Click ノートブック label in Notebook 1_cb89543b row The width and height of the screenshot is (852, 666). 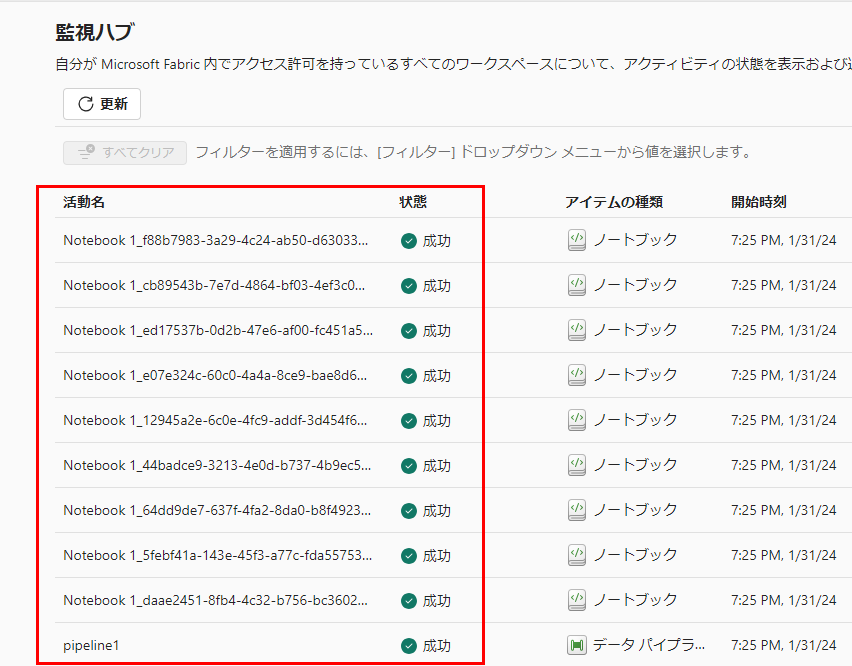click(635, 285)
